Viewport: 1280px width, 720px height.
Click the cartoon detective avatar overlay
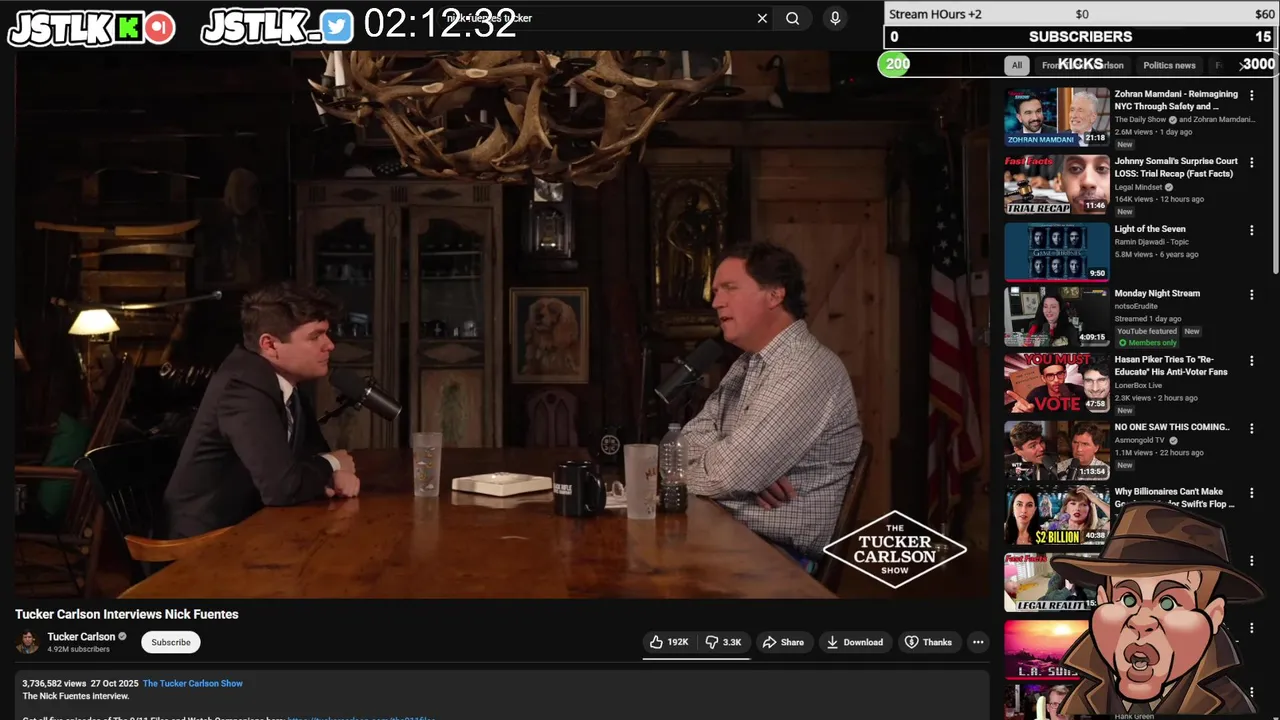tap(1158, 610)
